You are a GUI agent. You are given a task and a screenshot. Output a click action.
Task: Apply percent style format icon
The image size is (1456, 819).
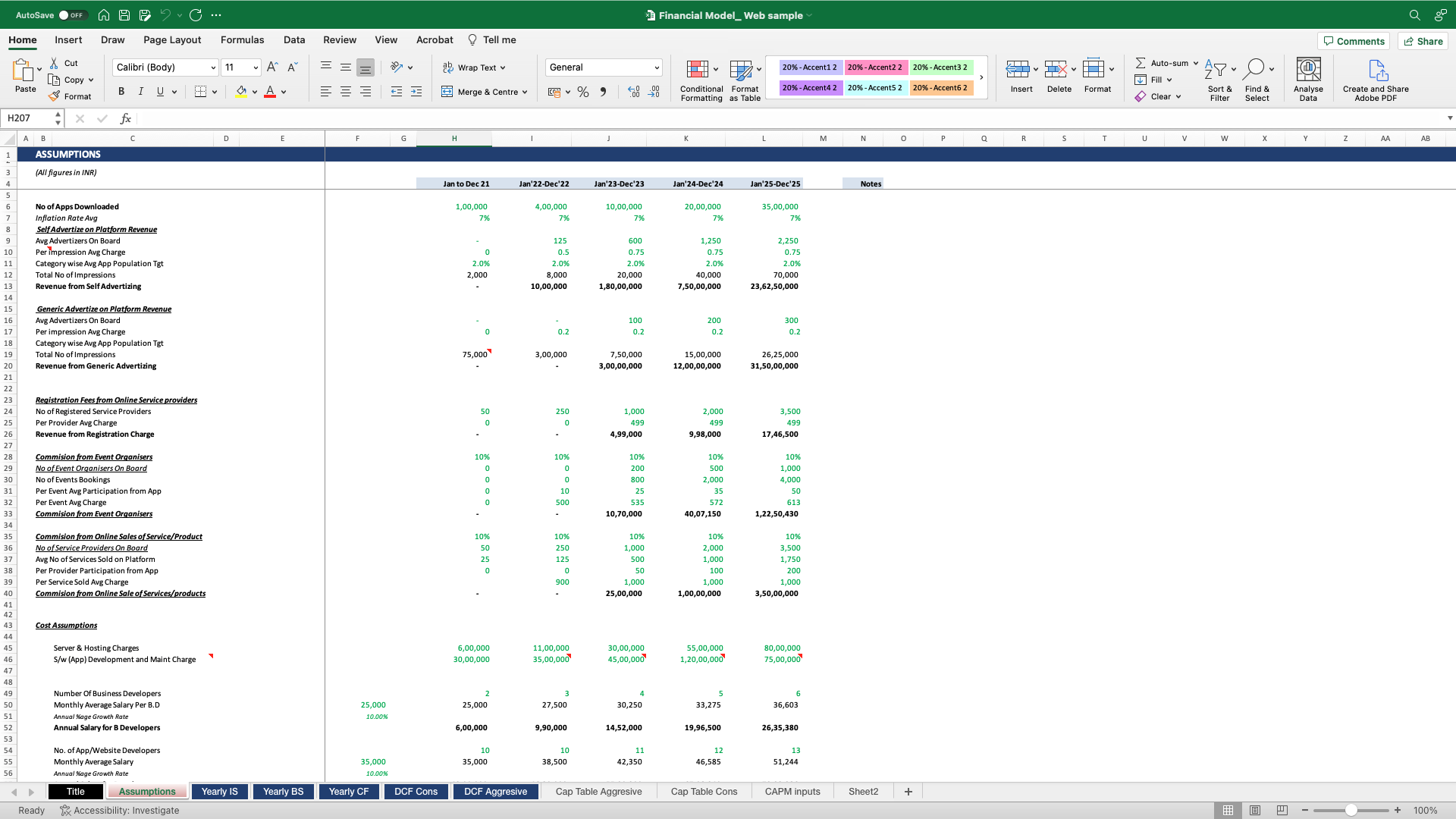tap(582, 92)
